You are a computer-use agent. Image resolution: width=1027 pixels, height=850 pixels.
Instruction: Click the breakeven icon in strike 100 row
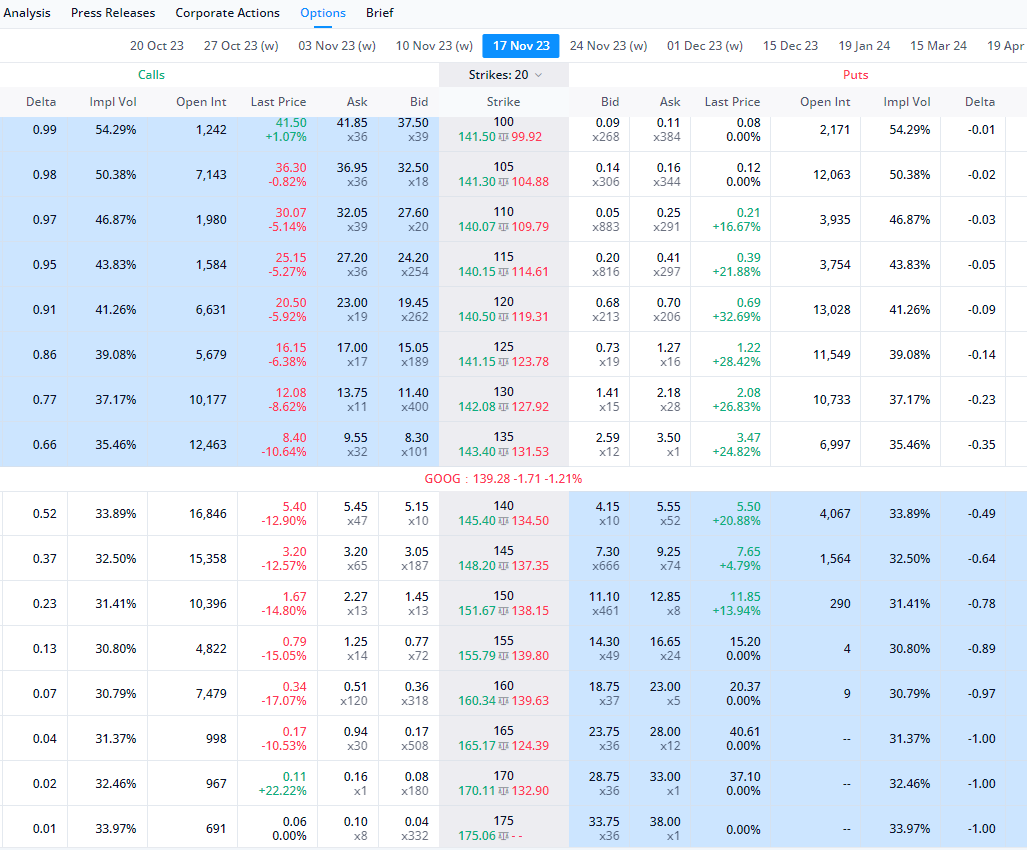pos(503,137)
